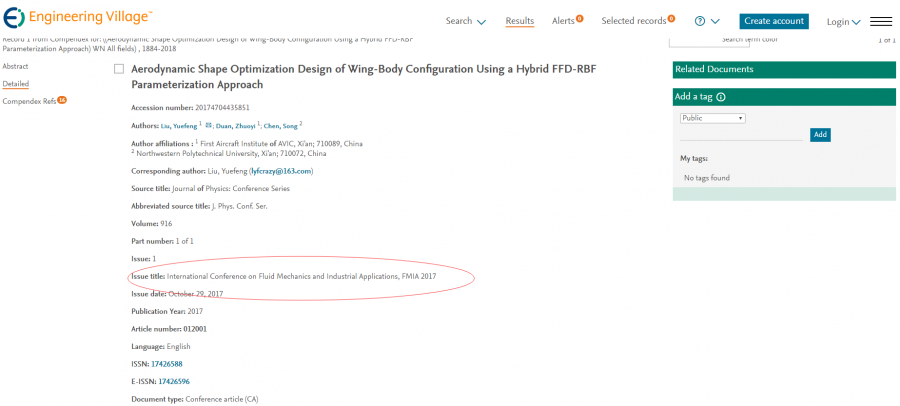This screenshot has width=900, height=406.
Task: Click the Engineering Village logo icon
Action: coord(15,20)
